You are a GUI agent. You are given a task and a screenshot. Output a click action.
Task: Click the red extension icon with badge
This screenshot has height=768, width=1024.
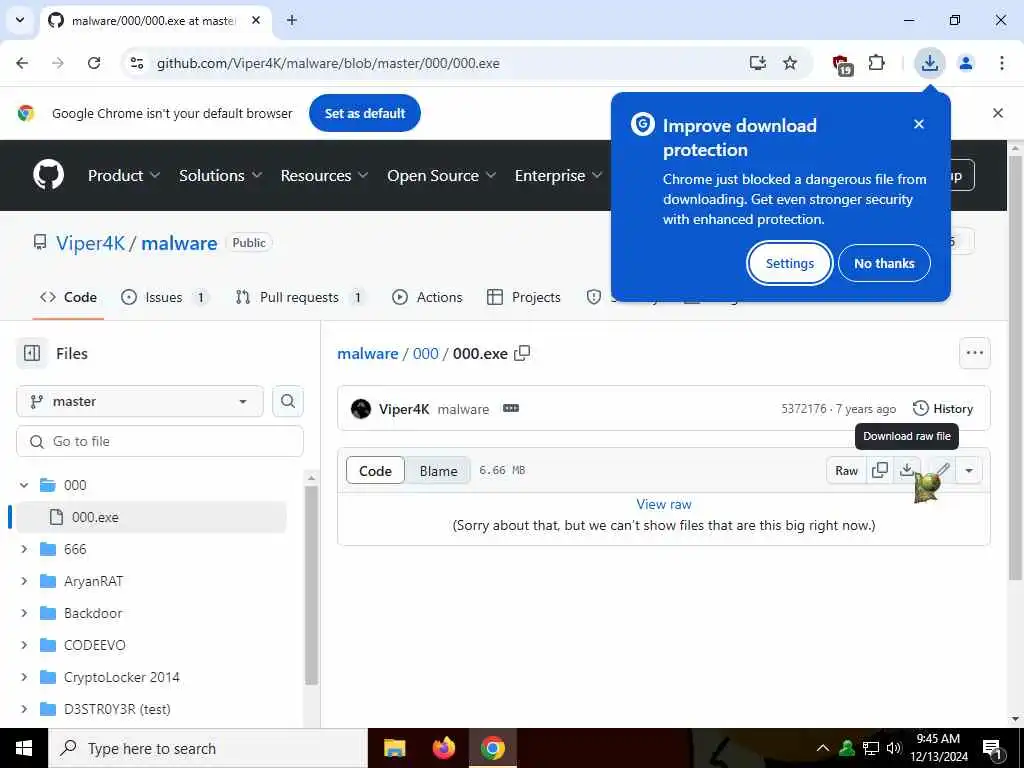point(842,65)
